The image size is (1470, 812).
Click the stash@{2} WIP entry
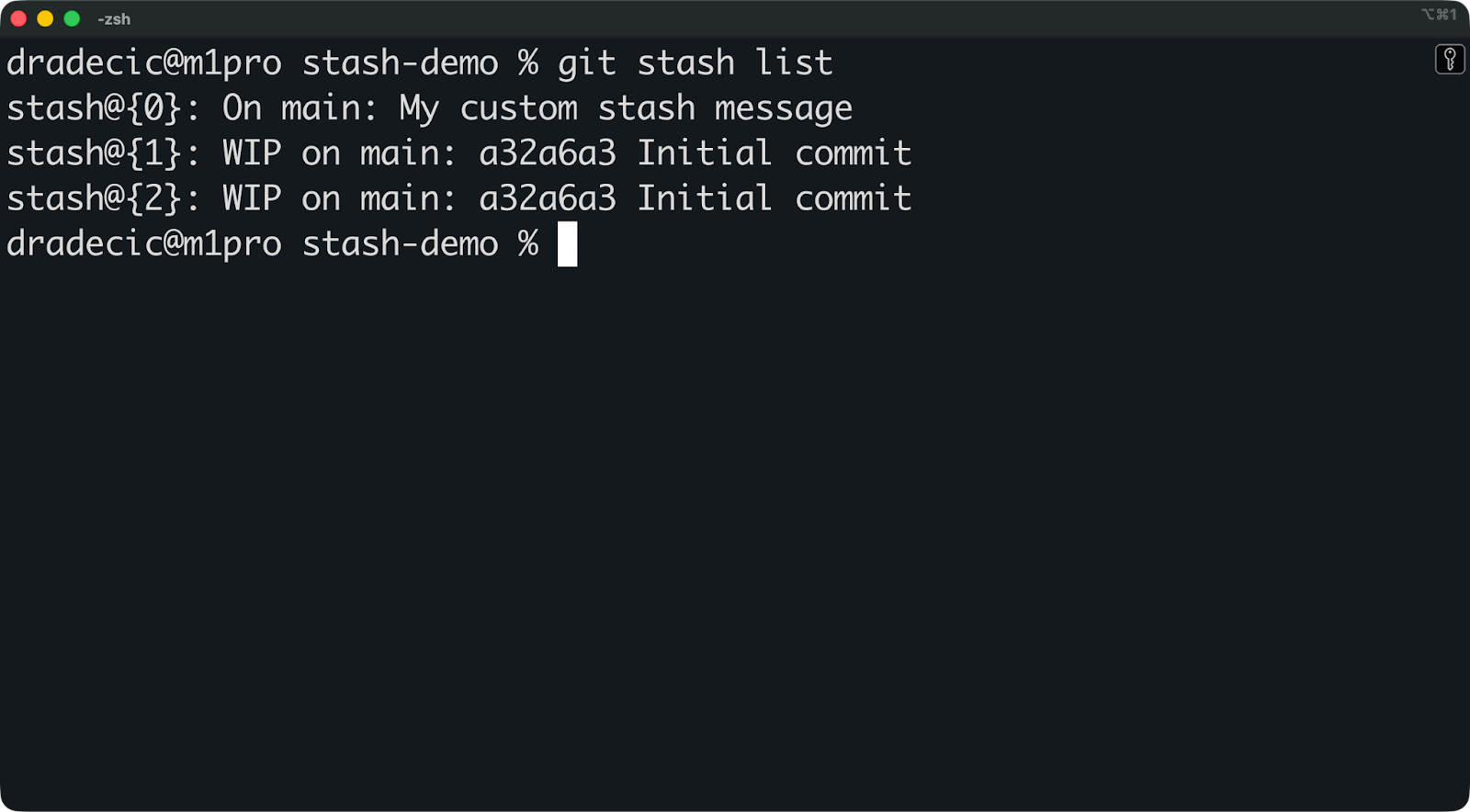[459, 197]
